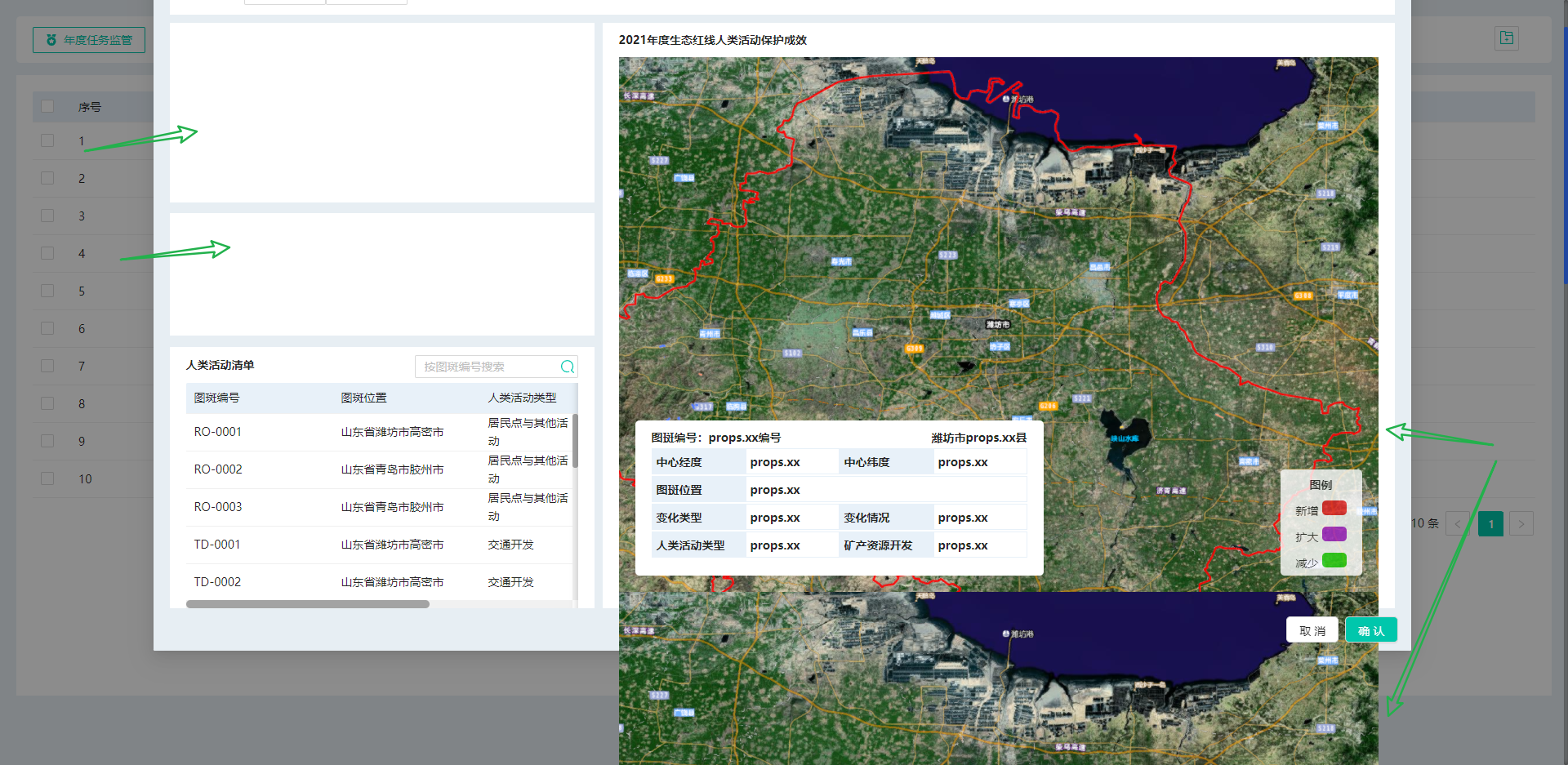Click the 图例 legend title on the map
Viewport: 1568px width, 765px height.
1321,484
